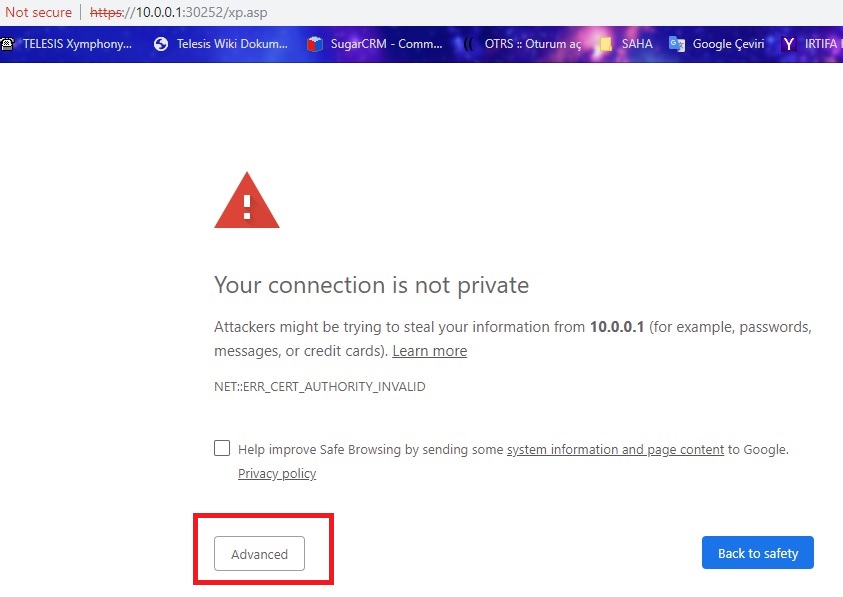Click the SugarCRM cube bookmark icon

[x=315, y=44]
